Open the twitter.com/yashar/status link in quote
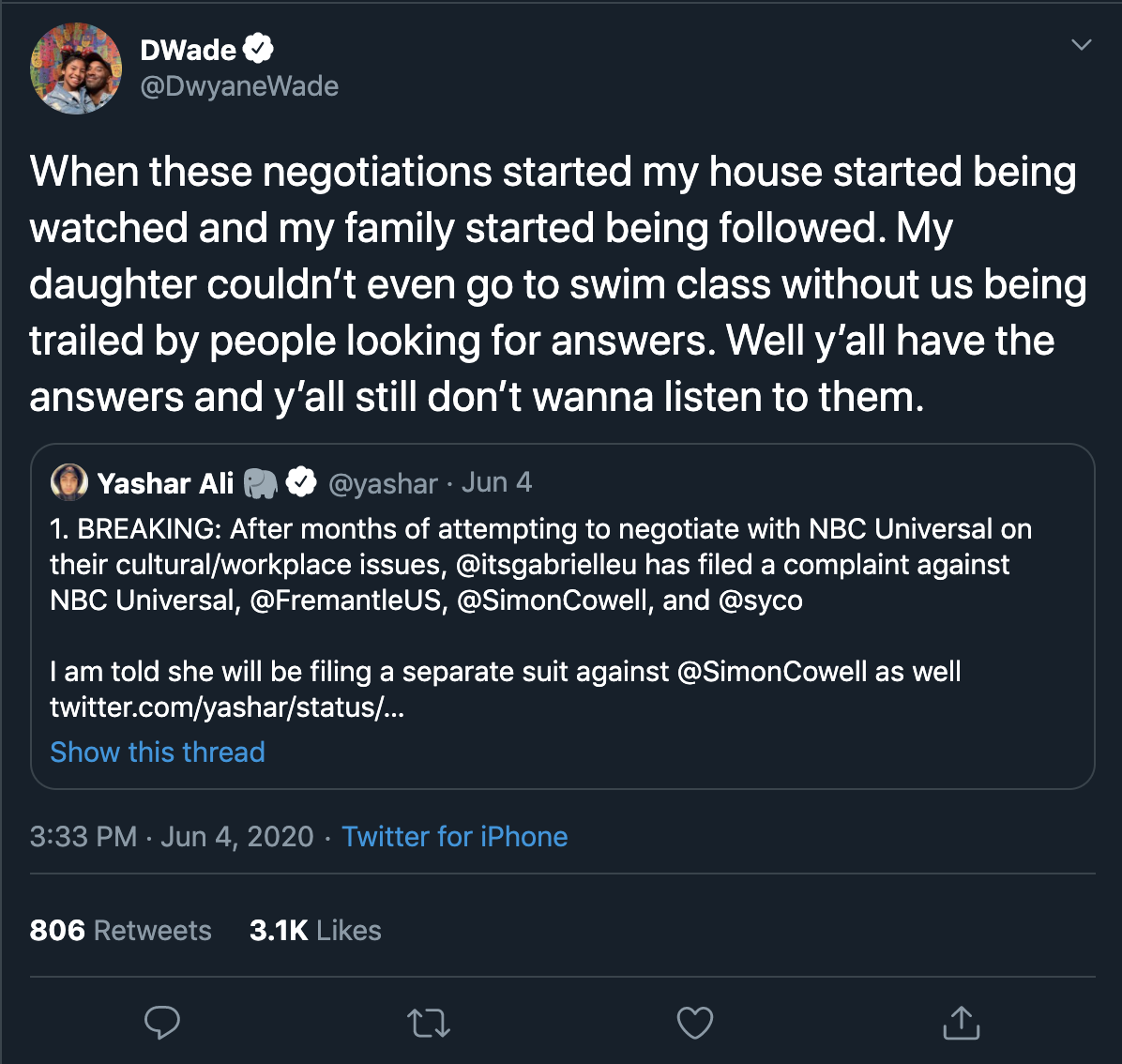The width and height of the screenshot is (1122, 1064). tap(227, 707)
